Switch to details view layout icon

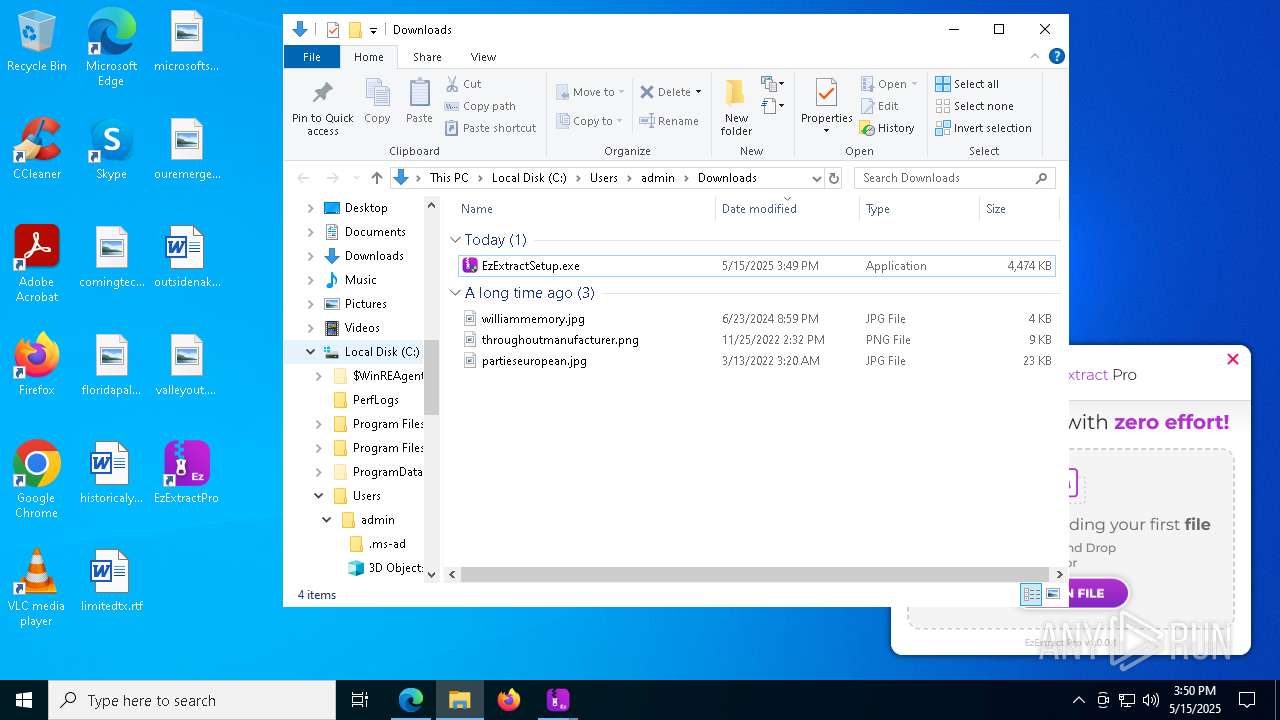point(1031,595)
